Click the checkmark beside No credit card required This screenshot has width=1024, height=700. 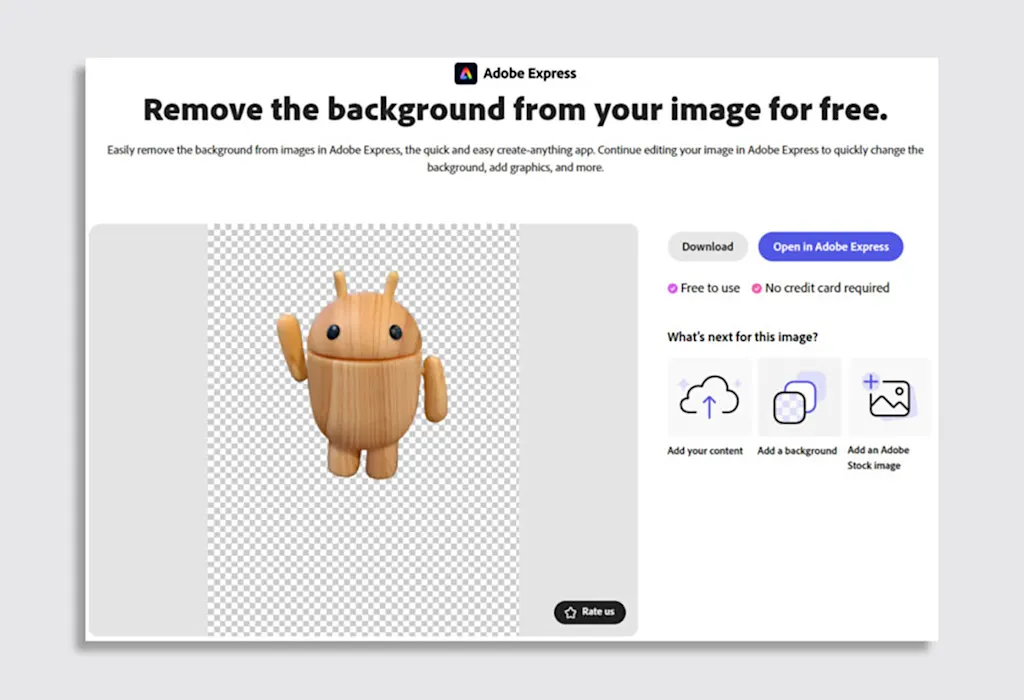pyautogui.click(x=756, y=288)
